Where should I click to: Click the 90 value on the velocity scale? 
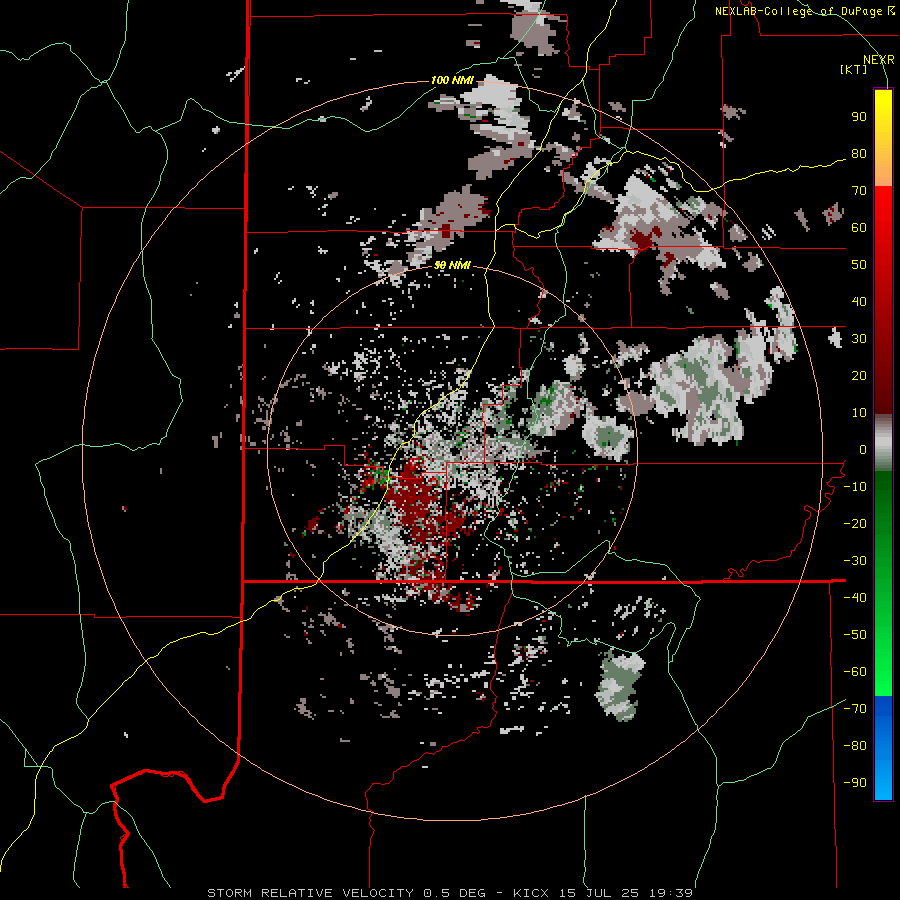(x=859, y=117)
